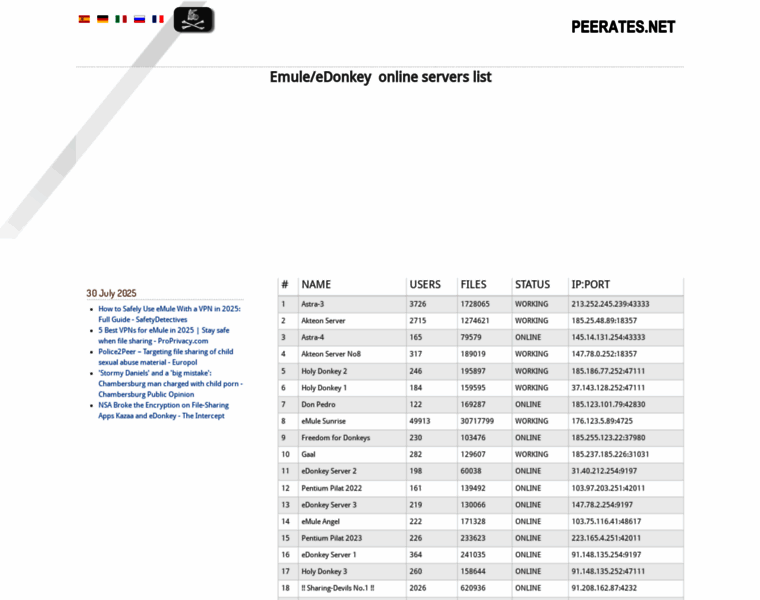Open the Police2Peer Europol article link
760x600 pixels.
(x=166, y=357)
